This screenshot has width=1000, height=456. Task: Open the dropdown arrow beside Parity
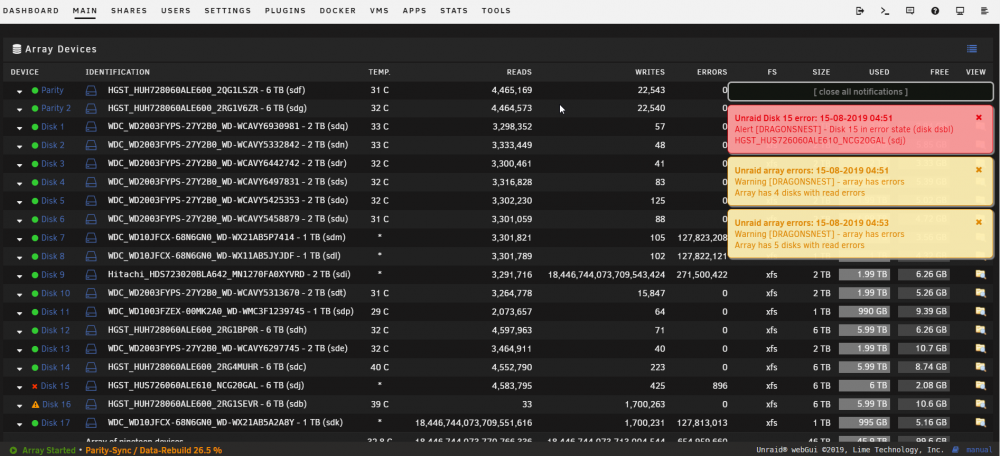coord(19,91)
